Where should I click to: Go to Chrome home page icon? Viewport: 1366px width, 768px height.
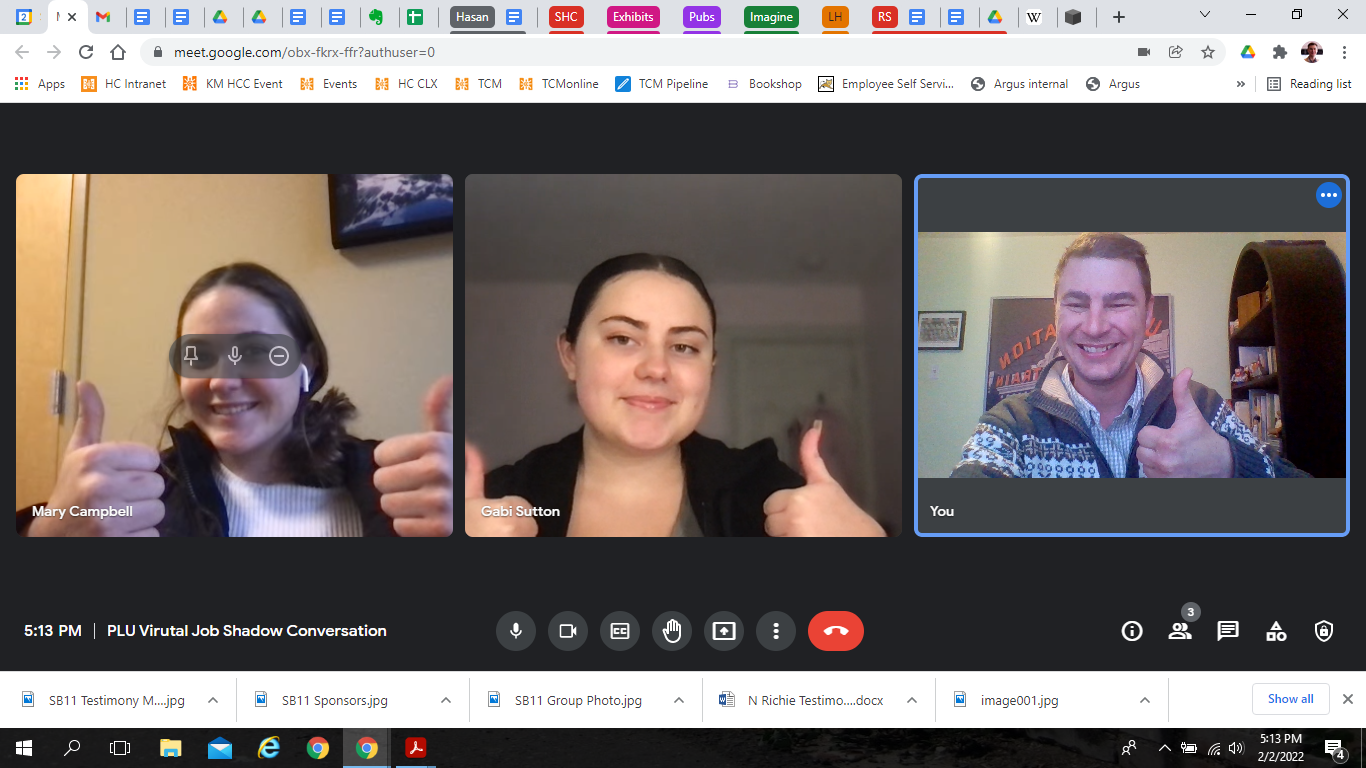tap(118, 52)
